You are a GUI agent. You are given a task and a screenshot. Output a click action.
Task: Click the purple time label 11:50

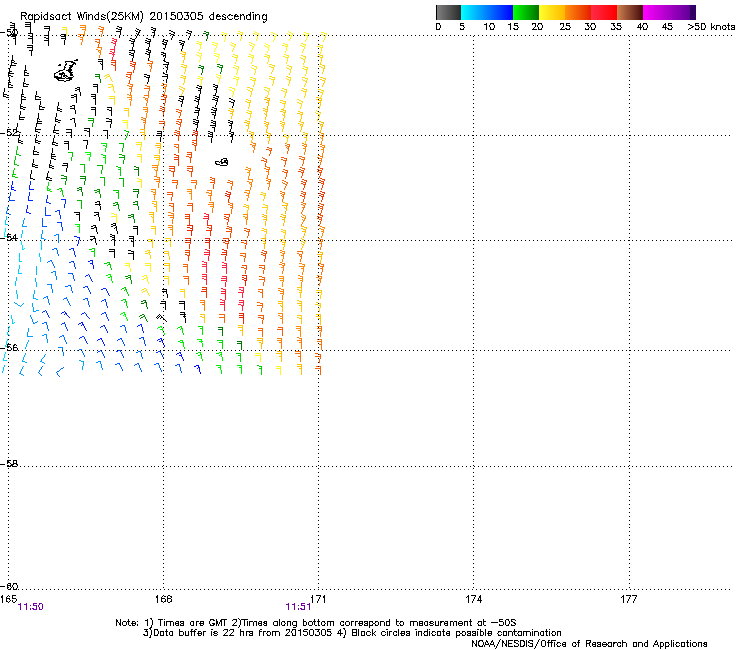pyautogui.click(x=30, y=607)
